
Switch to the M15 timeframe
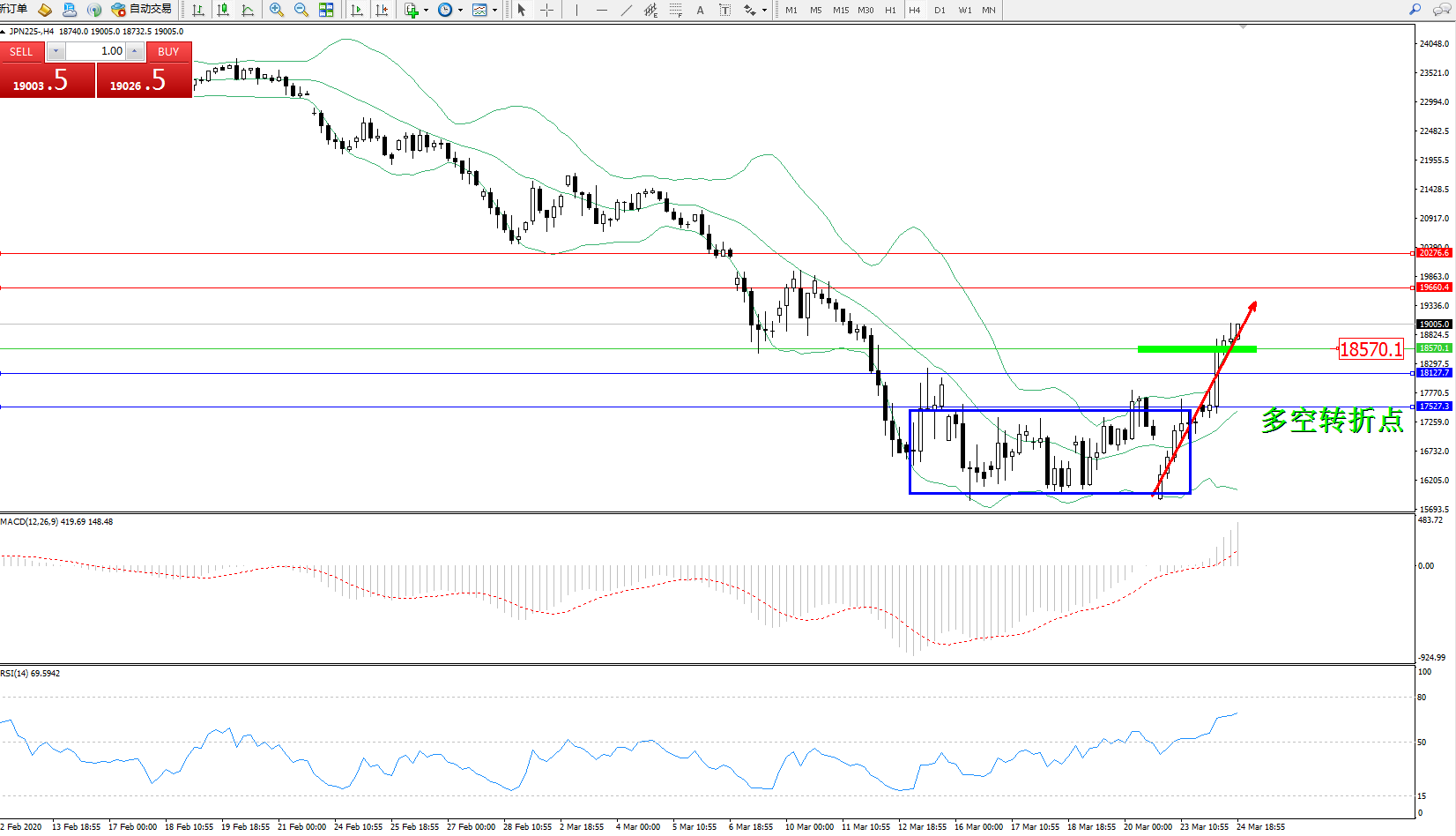click(841, 10)
